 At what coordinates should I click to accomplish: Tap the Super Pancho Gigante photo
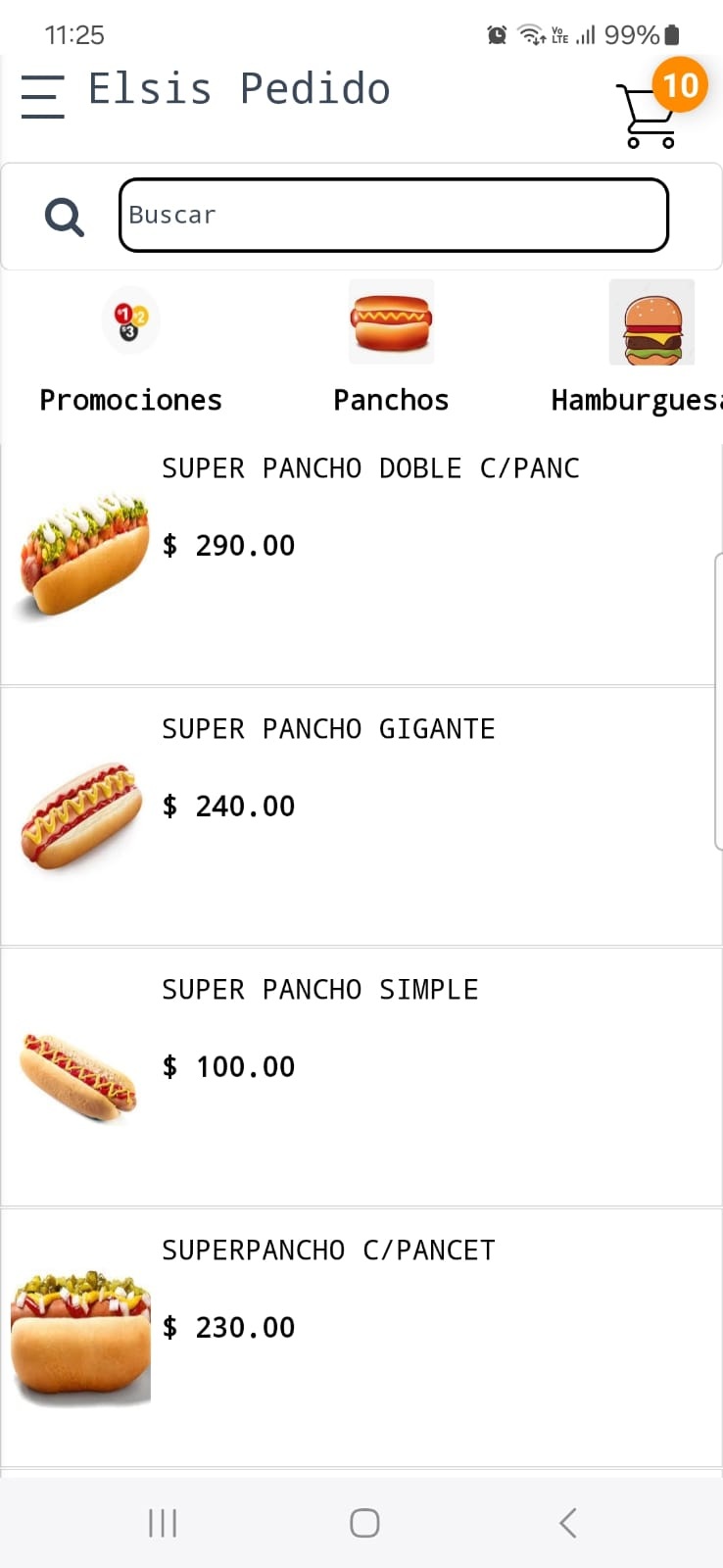point(80,815)
